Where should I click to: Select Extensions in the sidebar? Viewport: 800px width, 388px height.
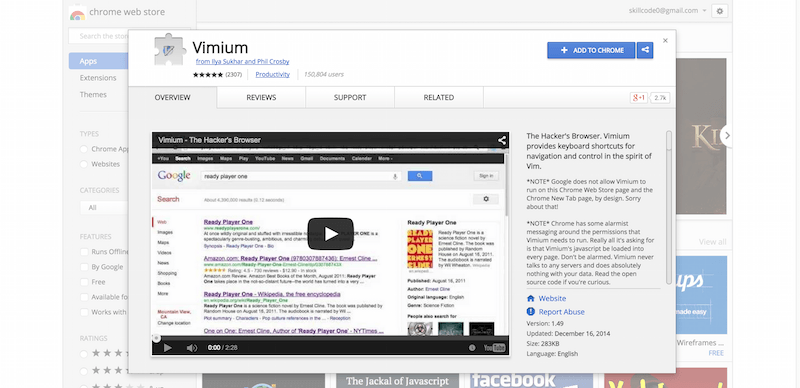click(98, 78)
